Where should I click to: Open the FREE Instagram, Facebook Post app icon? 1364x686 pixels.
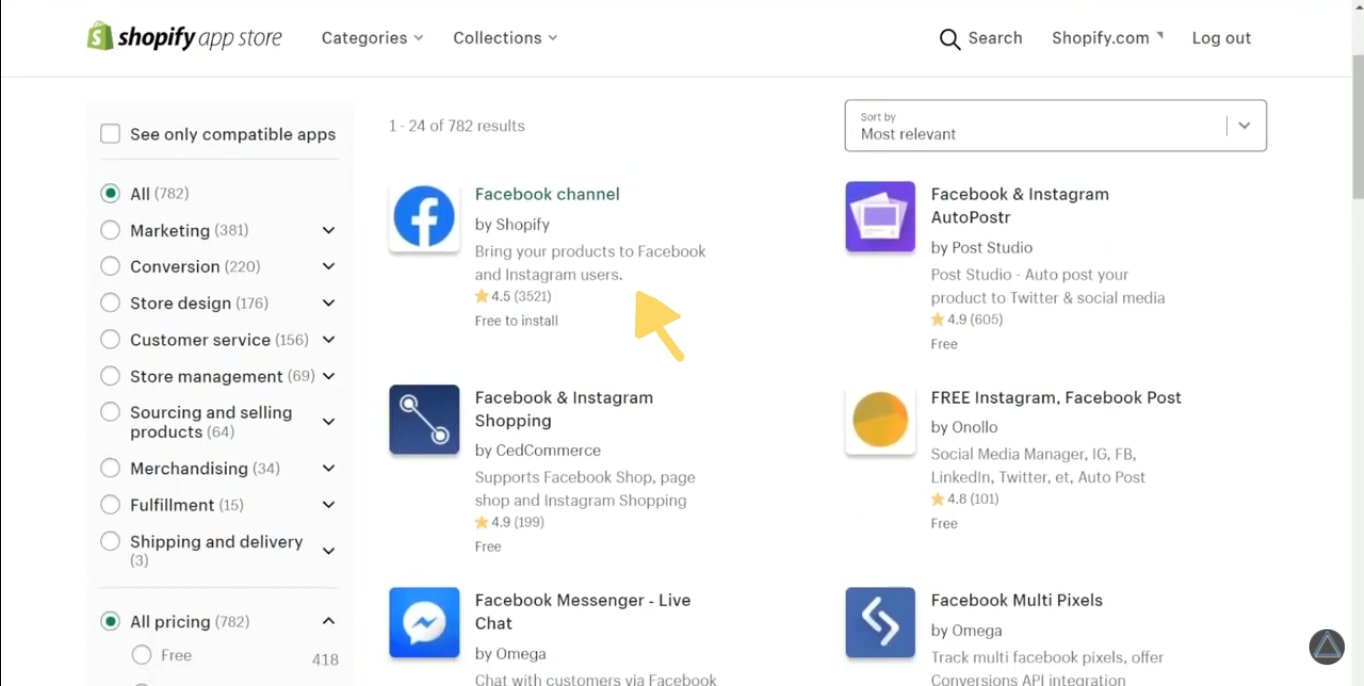tap(880, 420)
